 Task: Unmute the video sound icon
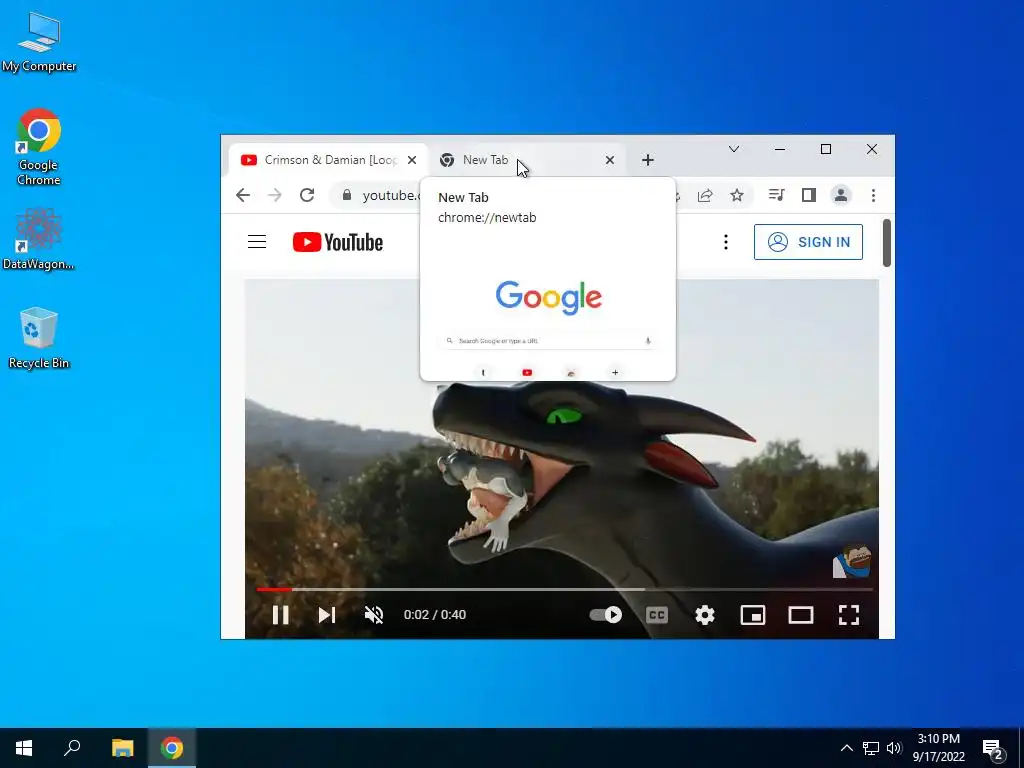[374, 615]
